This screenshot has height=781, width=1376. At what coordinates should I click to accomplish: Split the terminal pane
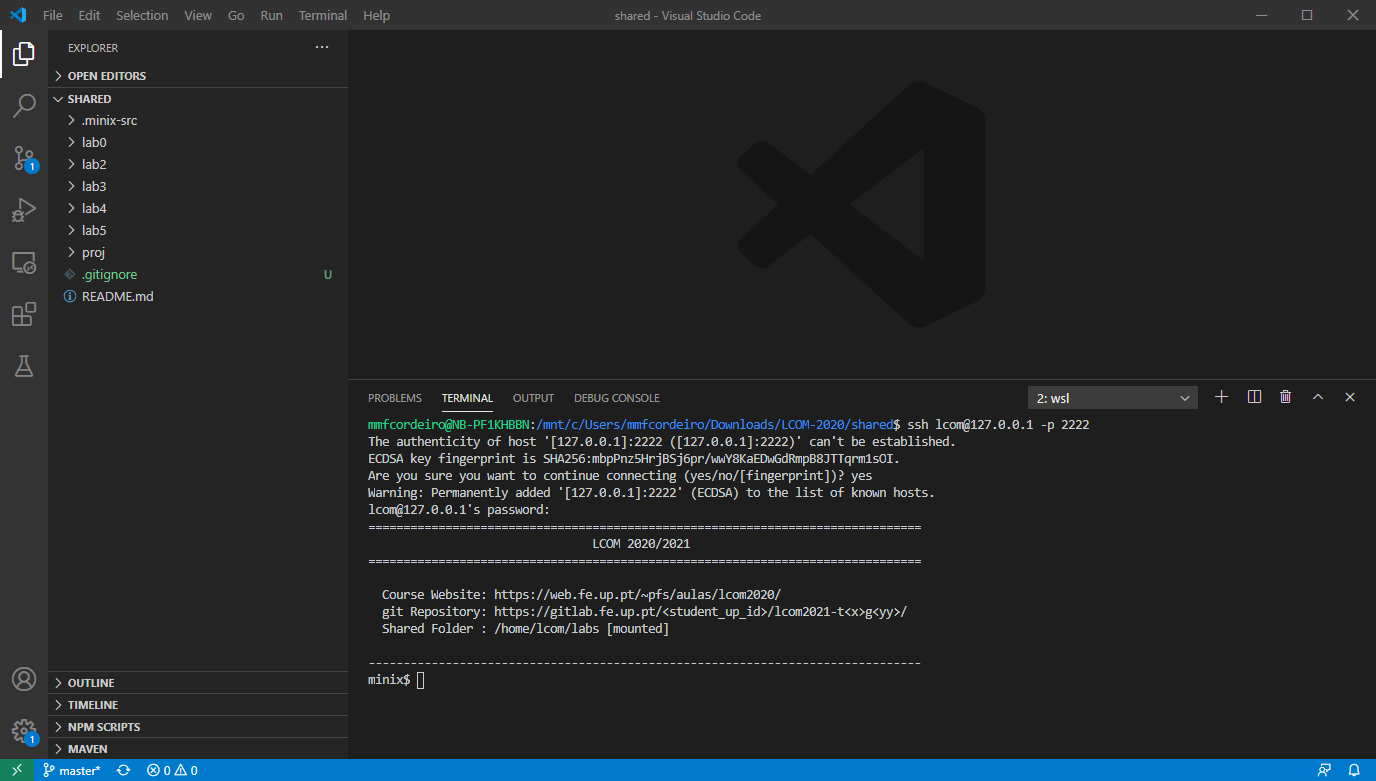(1253, 397)
